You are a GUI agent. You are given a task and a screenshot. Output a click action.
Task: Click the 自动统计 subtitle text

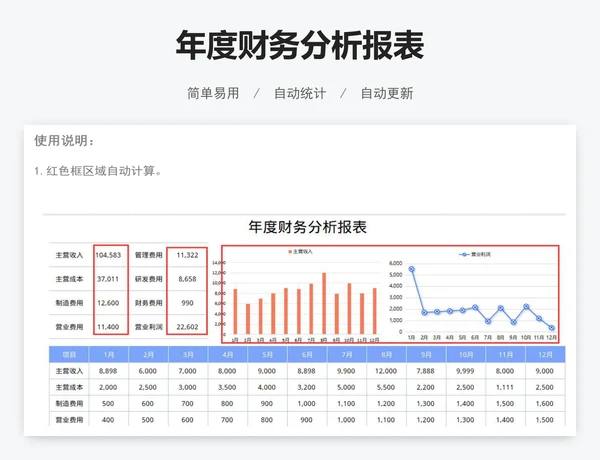pyautogui.click(x=300, y=93)
